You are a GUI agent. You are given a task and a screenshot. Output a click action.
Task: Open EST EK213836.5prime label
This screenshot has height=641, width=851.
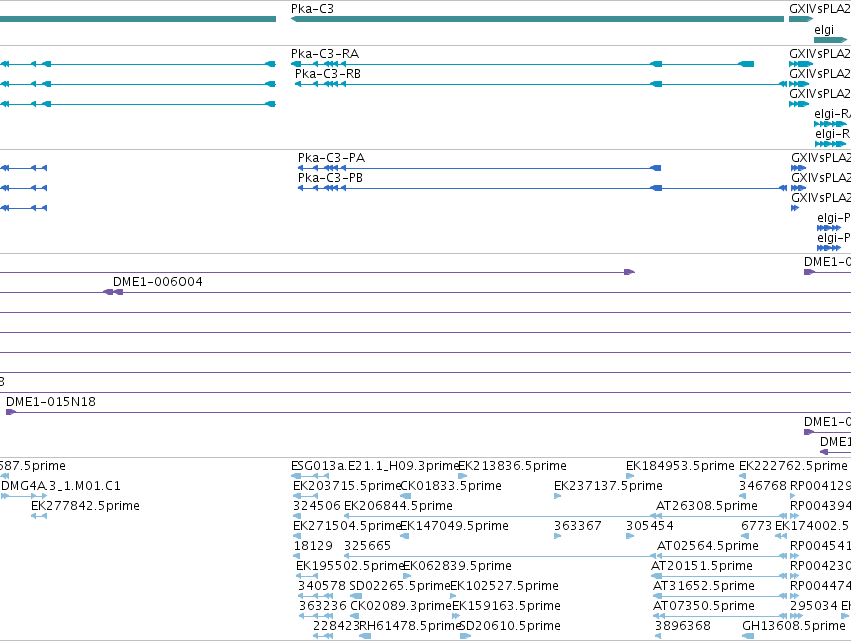pyautogui.click(x=512, y=466)
